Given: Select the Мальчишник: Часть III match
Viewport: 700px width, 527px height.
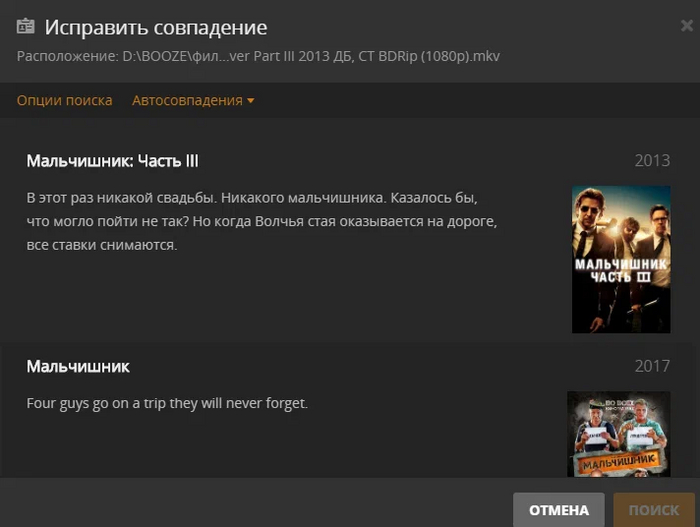Looking at the screenshot, I should point(112,161).
